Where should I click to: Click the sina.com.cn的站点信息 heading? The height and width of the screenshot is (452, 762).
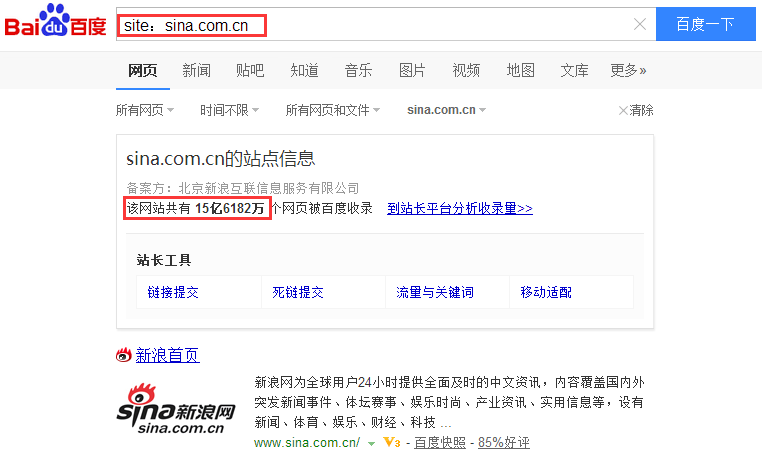221,158
